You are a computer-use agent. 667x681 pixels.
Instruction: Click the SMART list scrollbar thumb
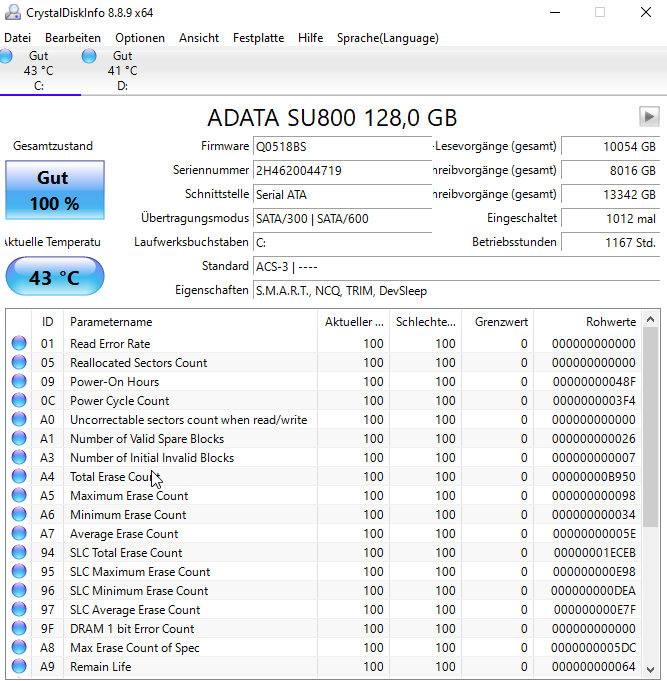650,427
